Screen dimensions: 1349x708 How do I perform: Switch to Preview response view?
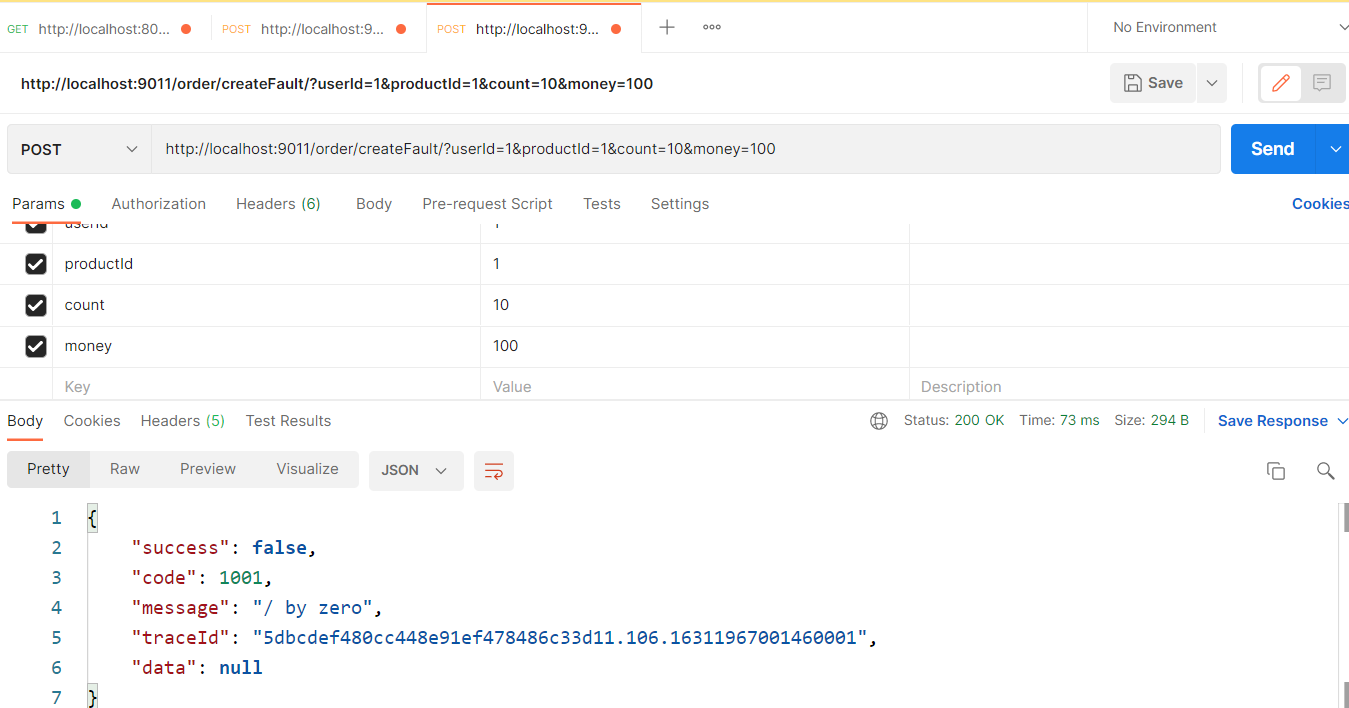208,469
